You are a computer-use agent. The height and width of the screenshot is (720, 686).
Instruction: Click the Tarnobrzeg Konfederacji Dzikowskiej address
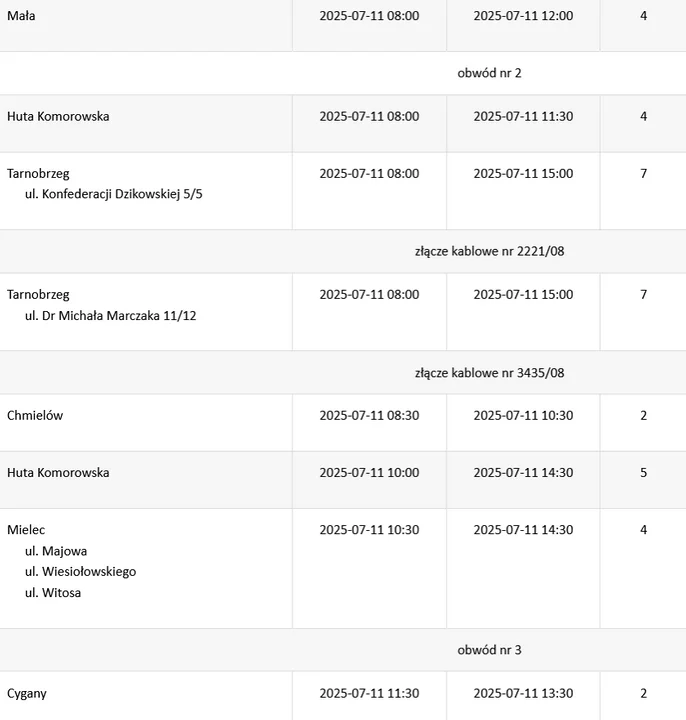113,194
